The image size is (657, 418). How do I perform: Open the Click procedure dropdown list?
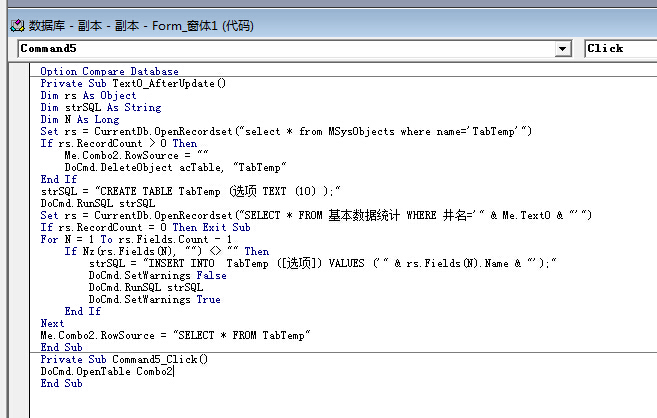pos(620,48)
